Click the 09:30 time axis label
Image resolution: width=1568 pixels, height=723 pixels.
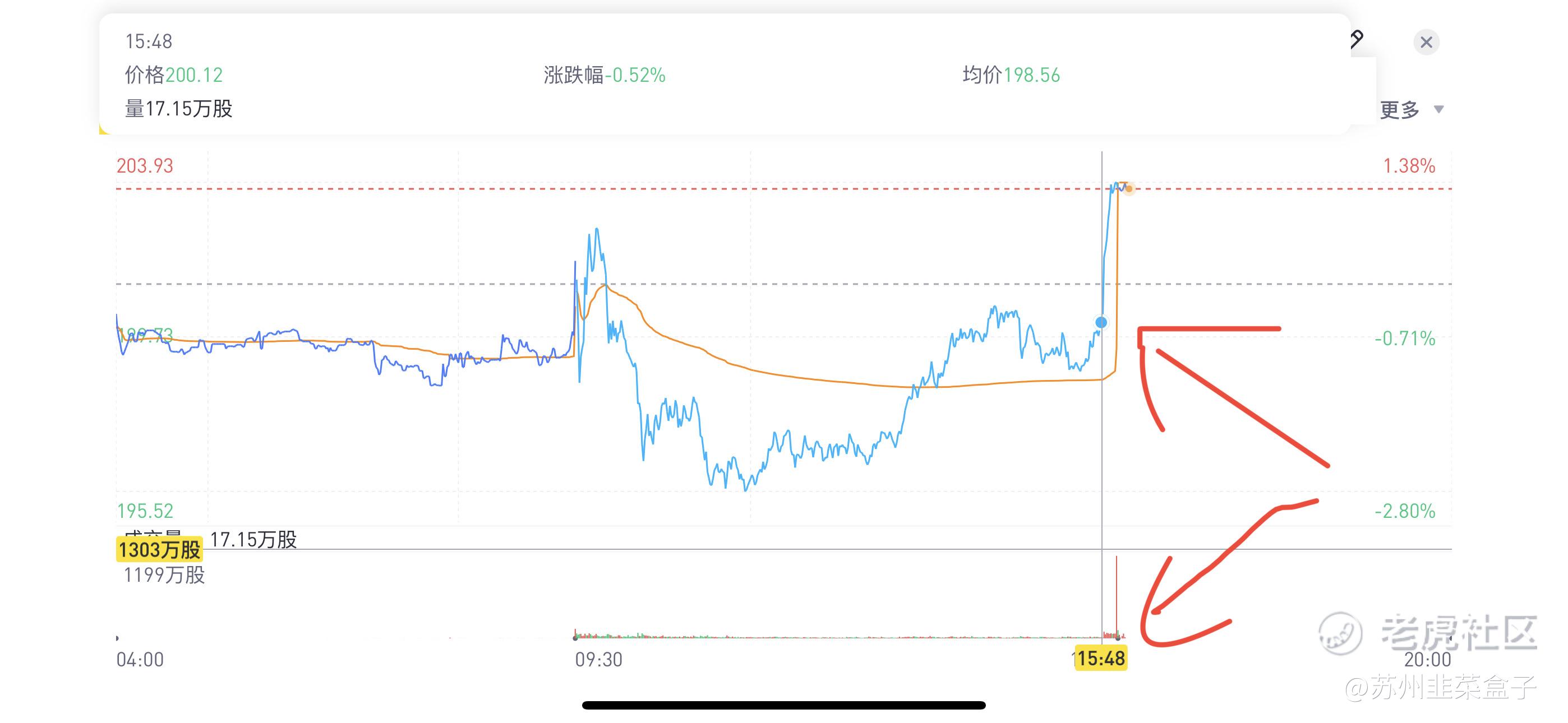click(598, 660)
